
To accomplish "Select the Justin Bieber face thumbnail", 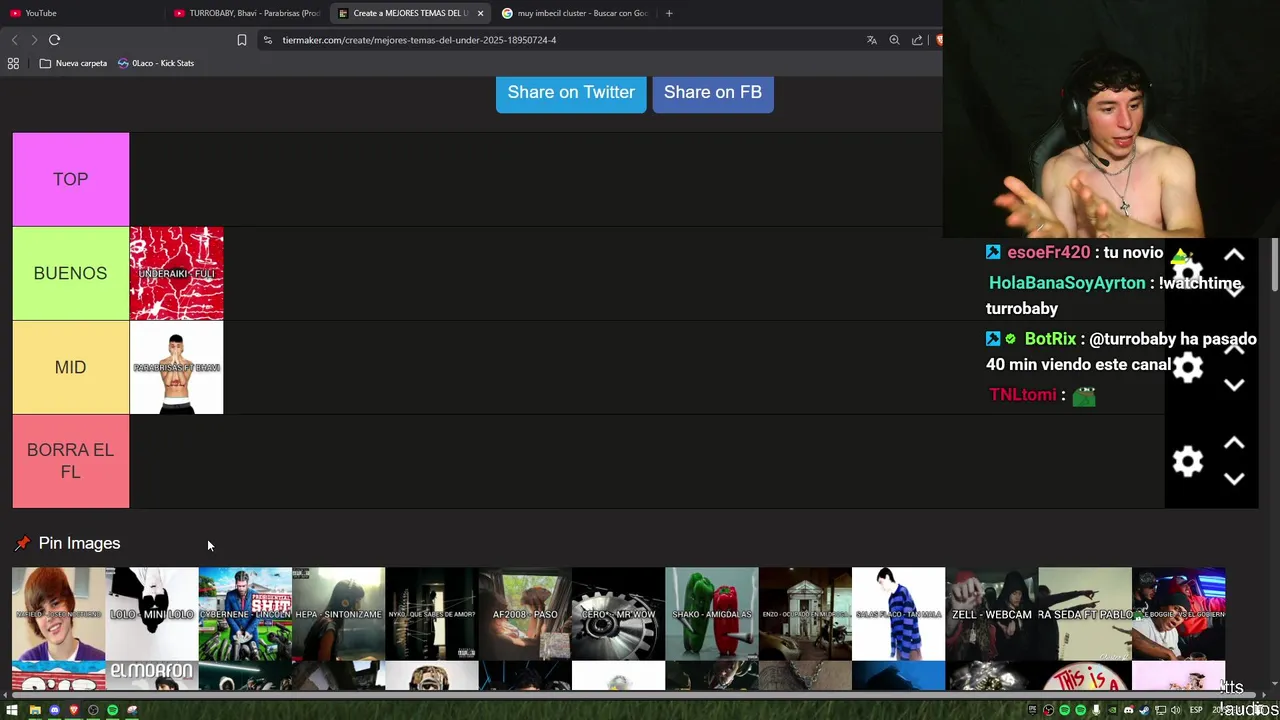I will point(58,614).
